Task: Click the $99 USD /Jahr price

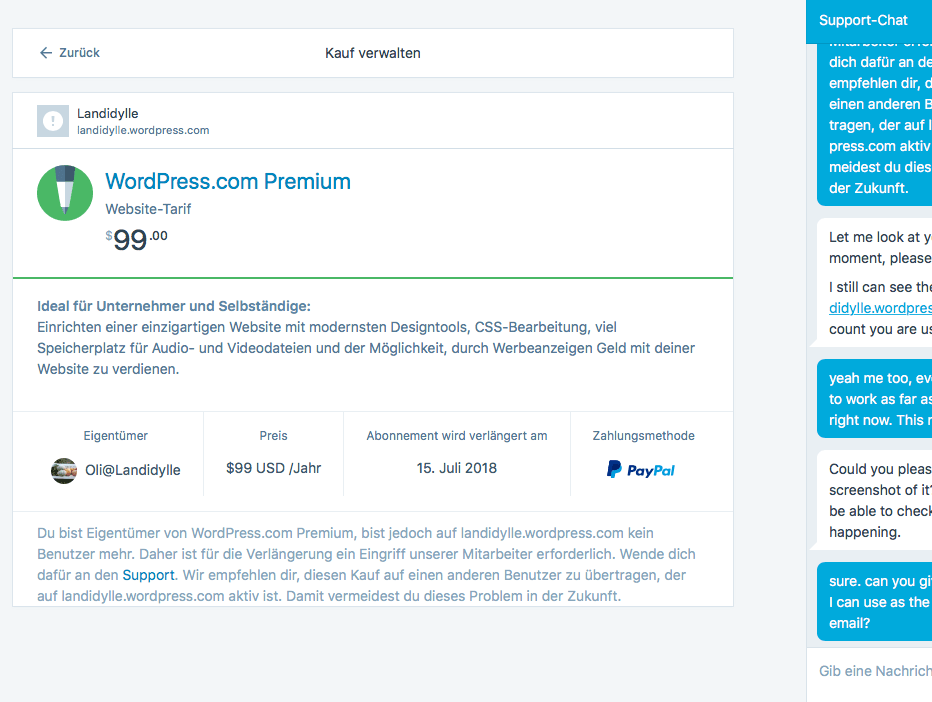Action: (x=273, y=468)
